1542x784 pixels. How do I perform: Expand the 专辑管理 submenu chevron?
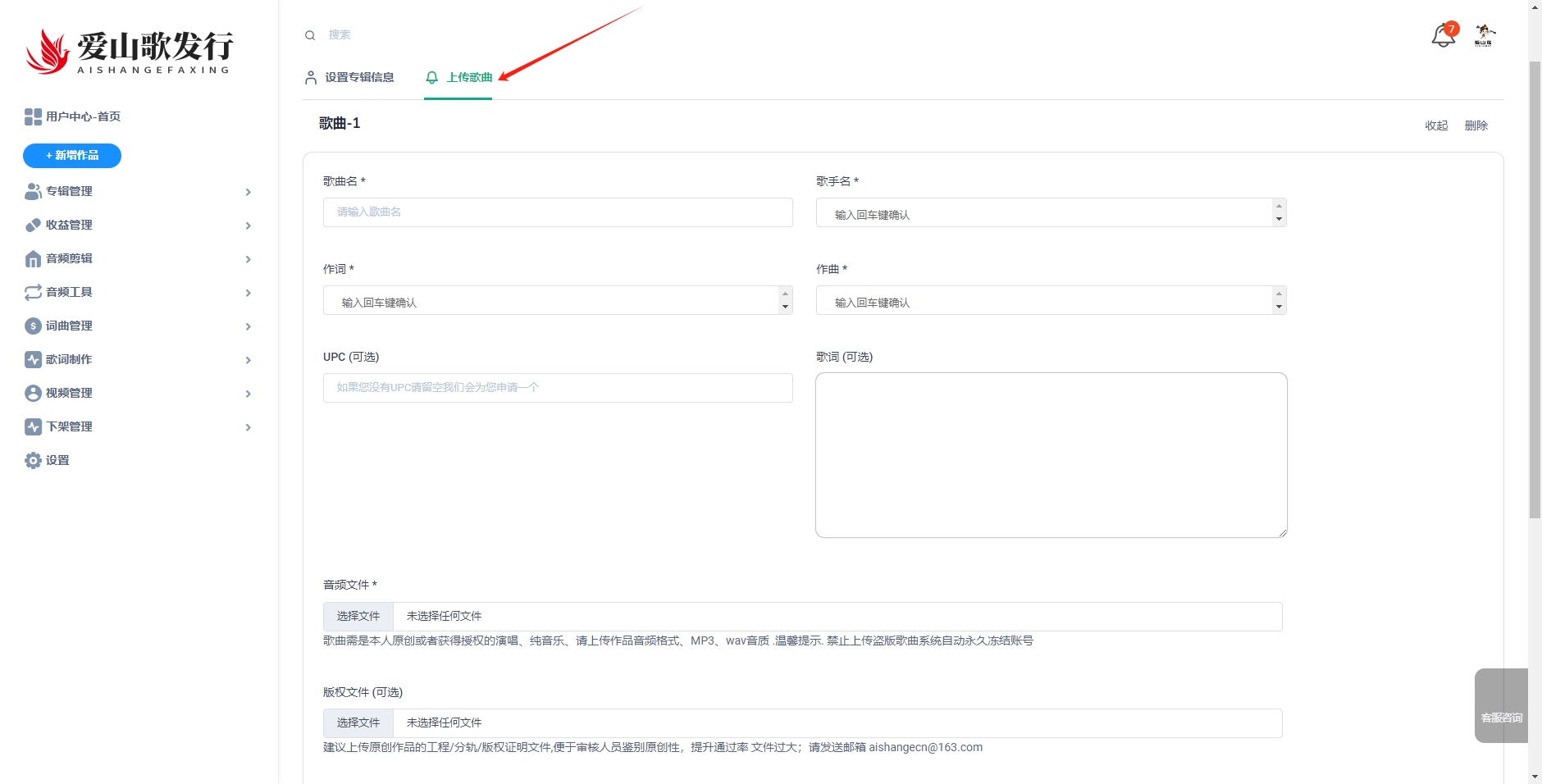(x=248, y=192)
